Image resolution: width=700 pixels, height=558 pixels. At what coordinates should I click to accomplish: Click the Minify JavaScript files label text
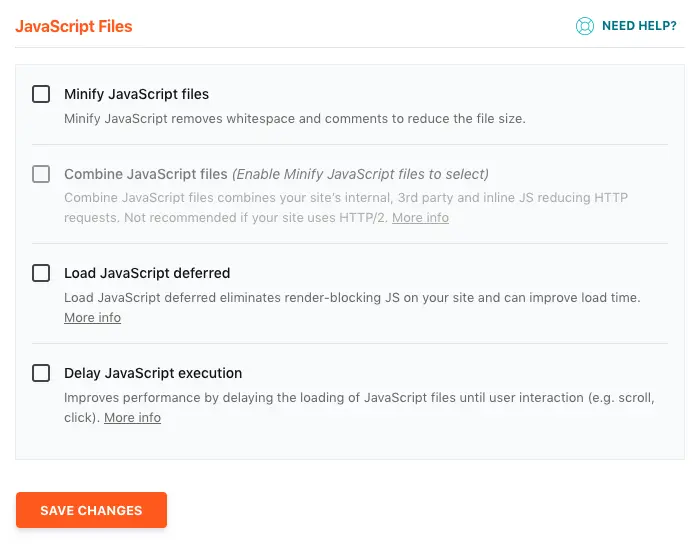pyautogui.click(x=136, y=94)
